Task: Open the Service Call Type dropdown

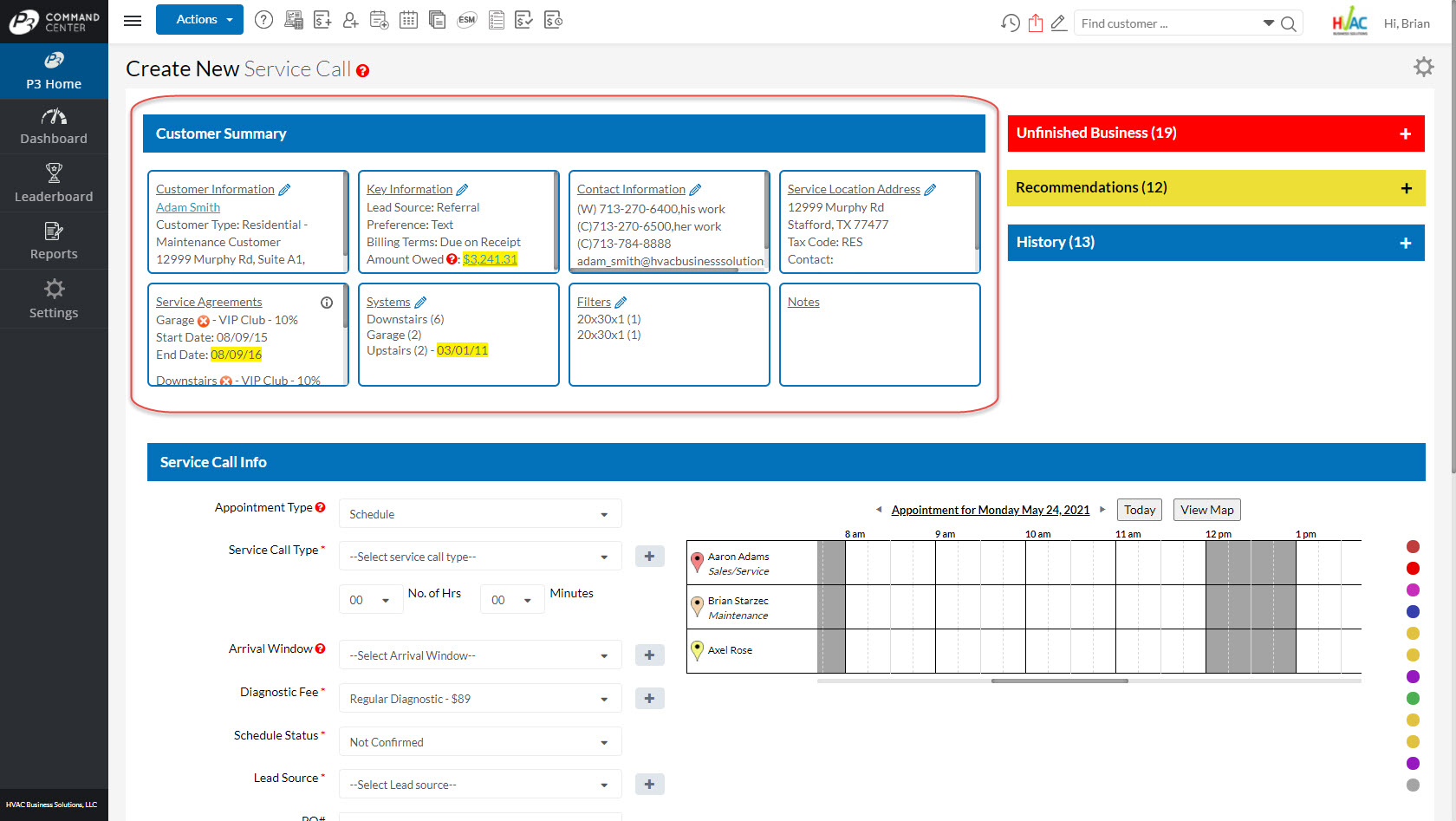Action: [479, 556]
